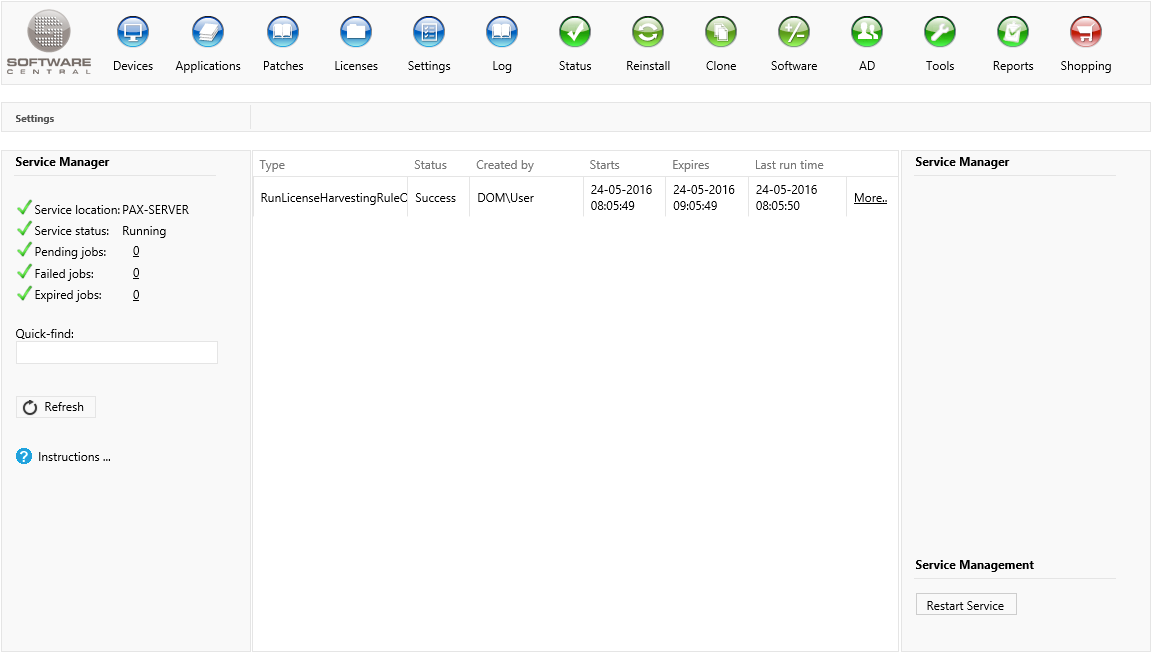This screenshot has height=655, width=1155.
Task: Open the Clone tool icon
Action: click(x=721, y=33)
